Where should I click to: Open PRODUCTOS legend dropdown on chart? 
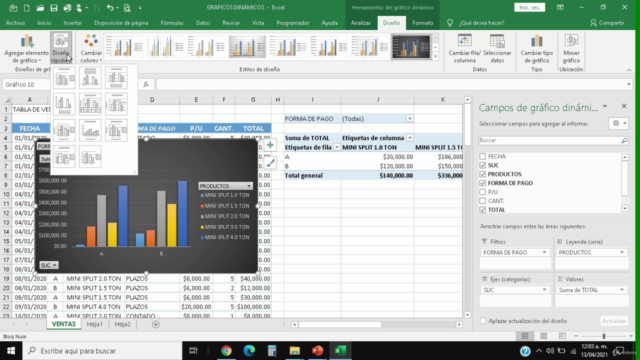tap(225, 186)
